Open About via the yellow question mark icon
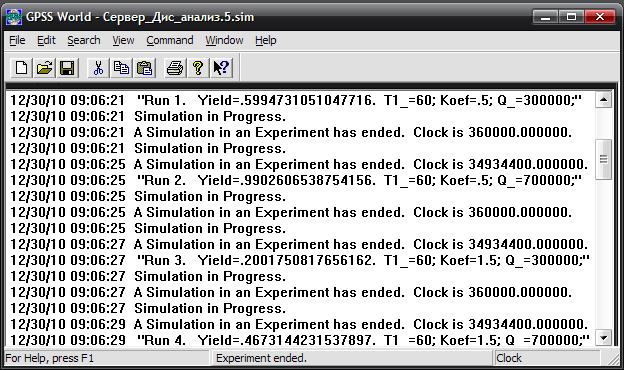The width and height of the screenshot is (624, 370). tap(198, 68)
